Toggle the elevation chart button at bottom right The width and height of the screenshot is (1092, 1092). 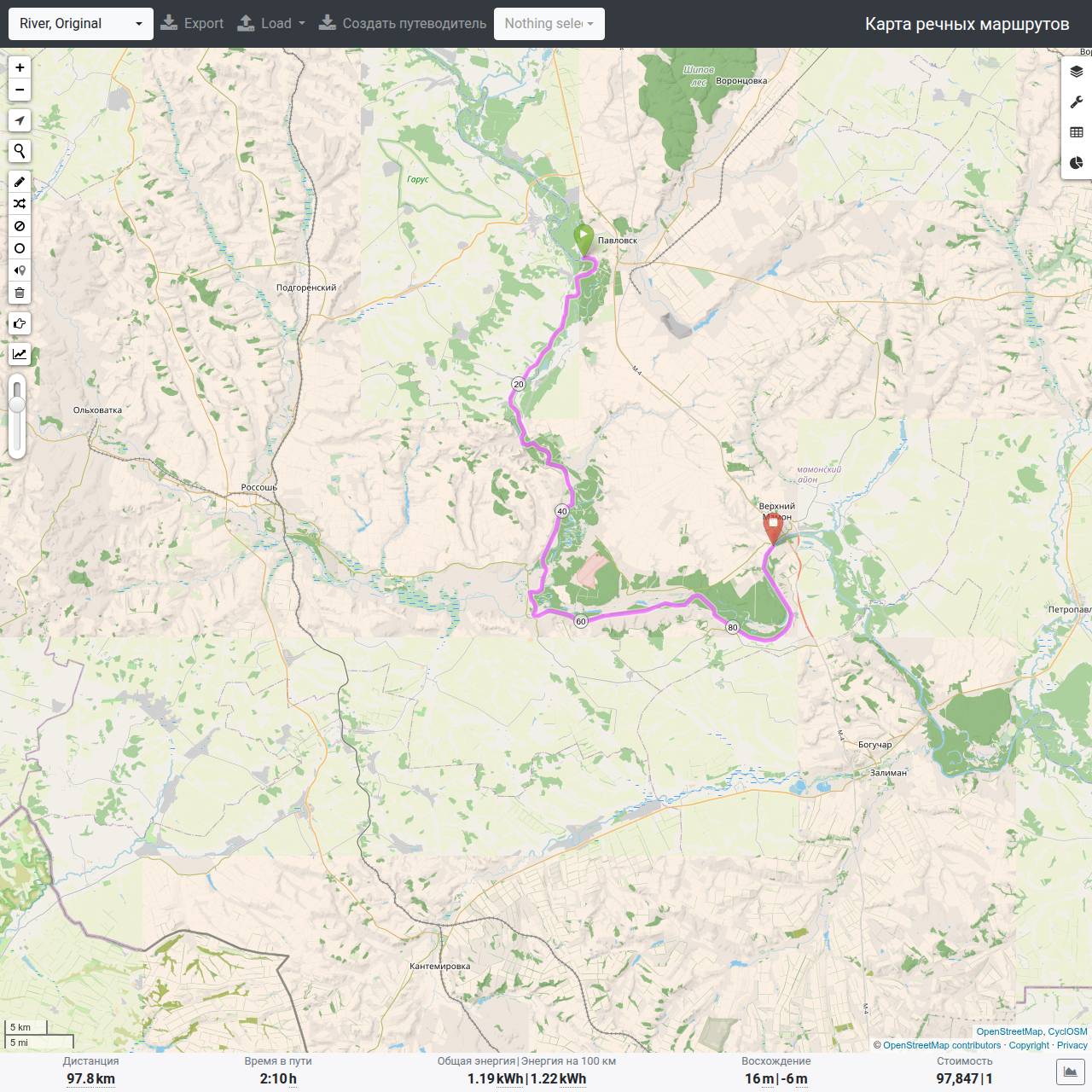click(1070, 1072)
